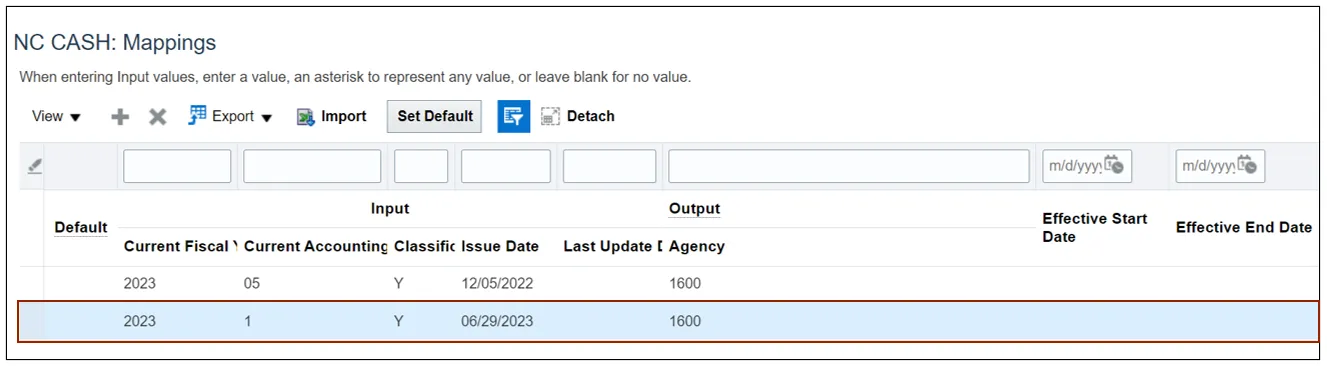Open Effective End Date calendar picker
The height and width of the screenshot is (366, 1327).
click(x=1246, y=166)
